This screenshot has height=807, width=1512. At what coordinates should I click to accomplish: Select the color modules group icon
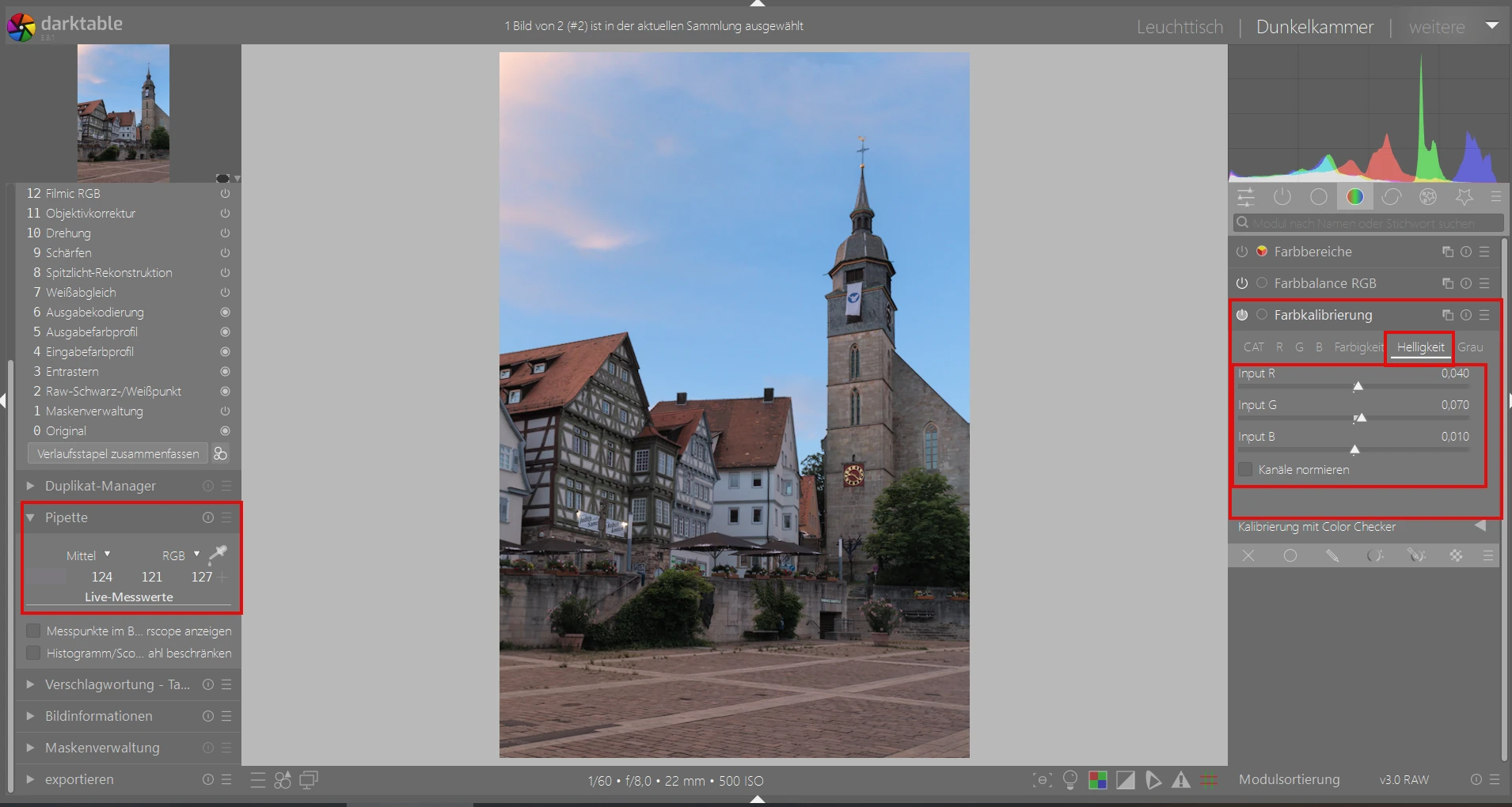(x=1355, y=197)
